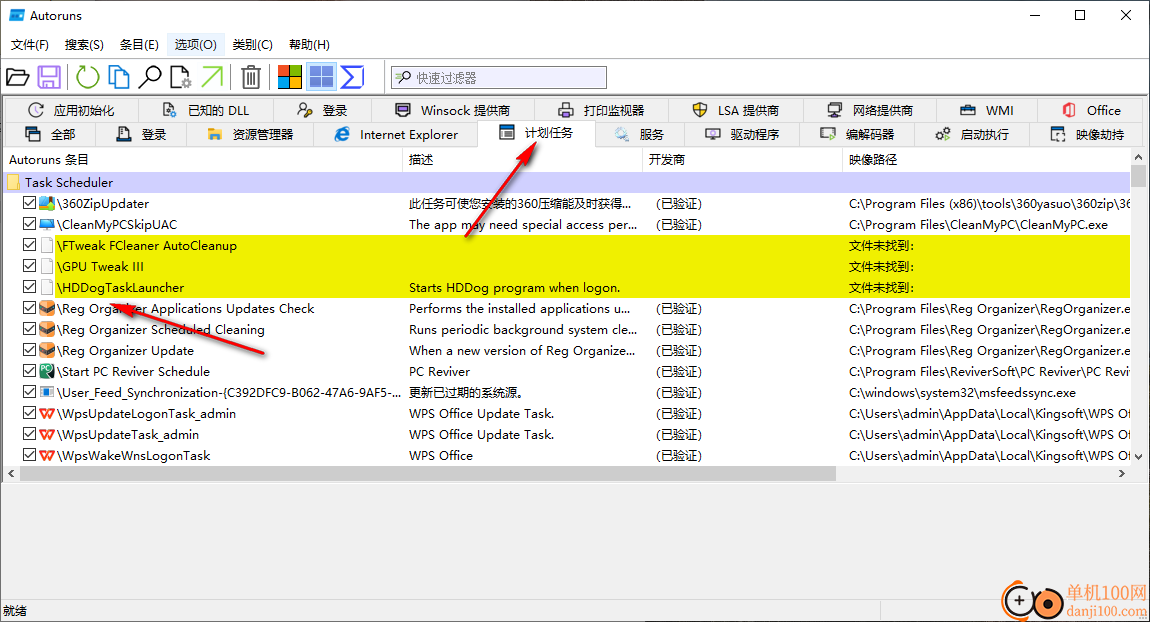
Task: Sort by the 开发商 column header
Action: coord(743,160)
